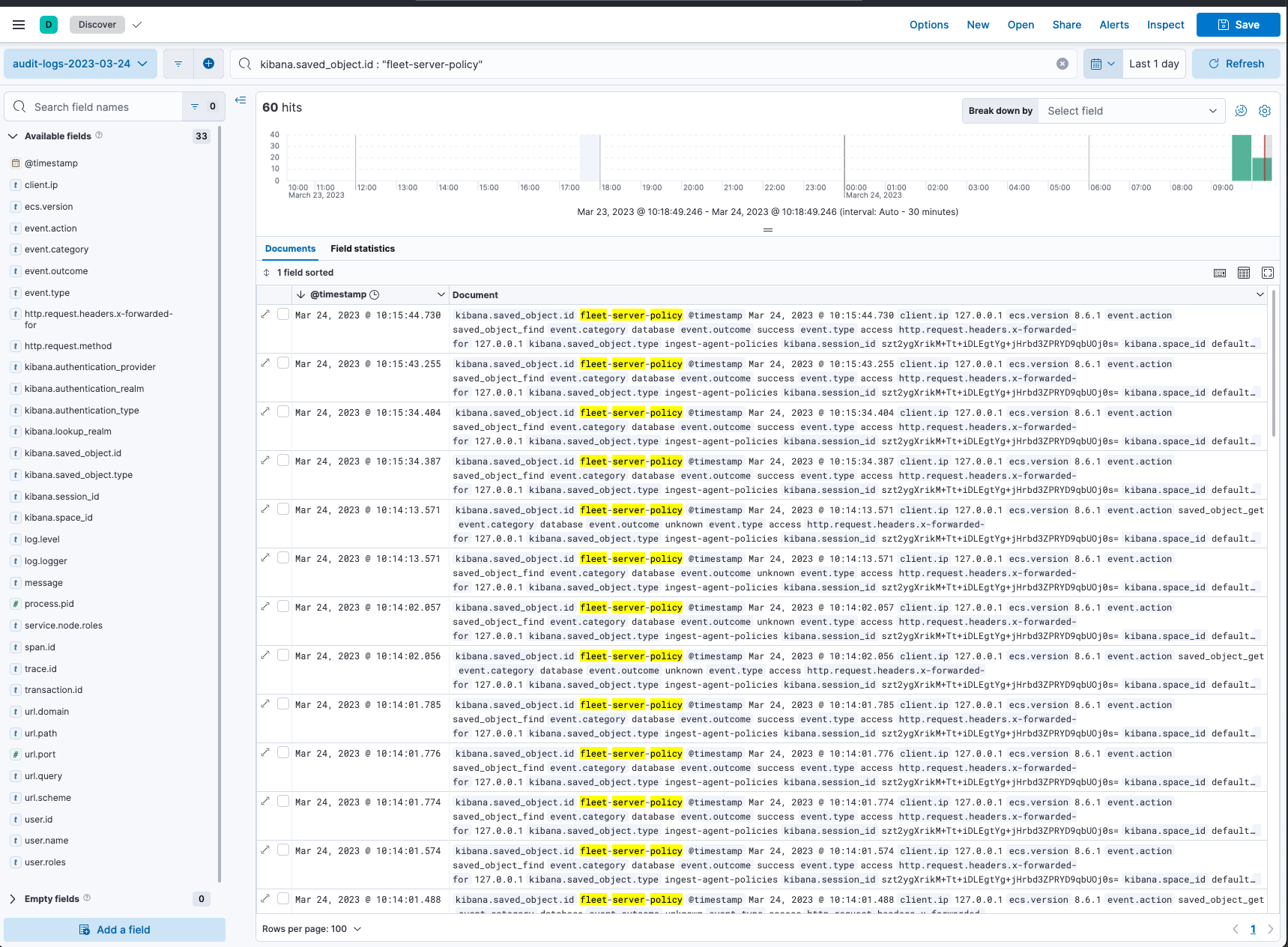1288x947 pixels.
Task: Open the Document column header menu
Action: 1260,294
